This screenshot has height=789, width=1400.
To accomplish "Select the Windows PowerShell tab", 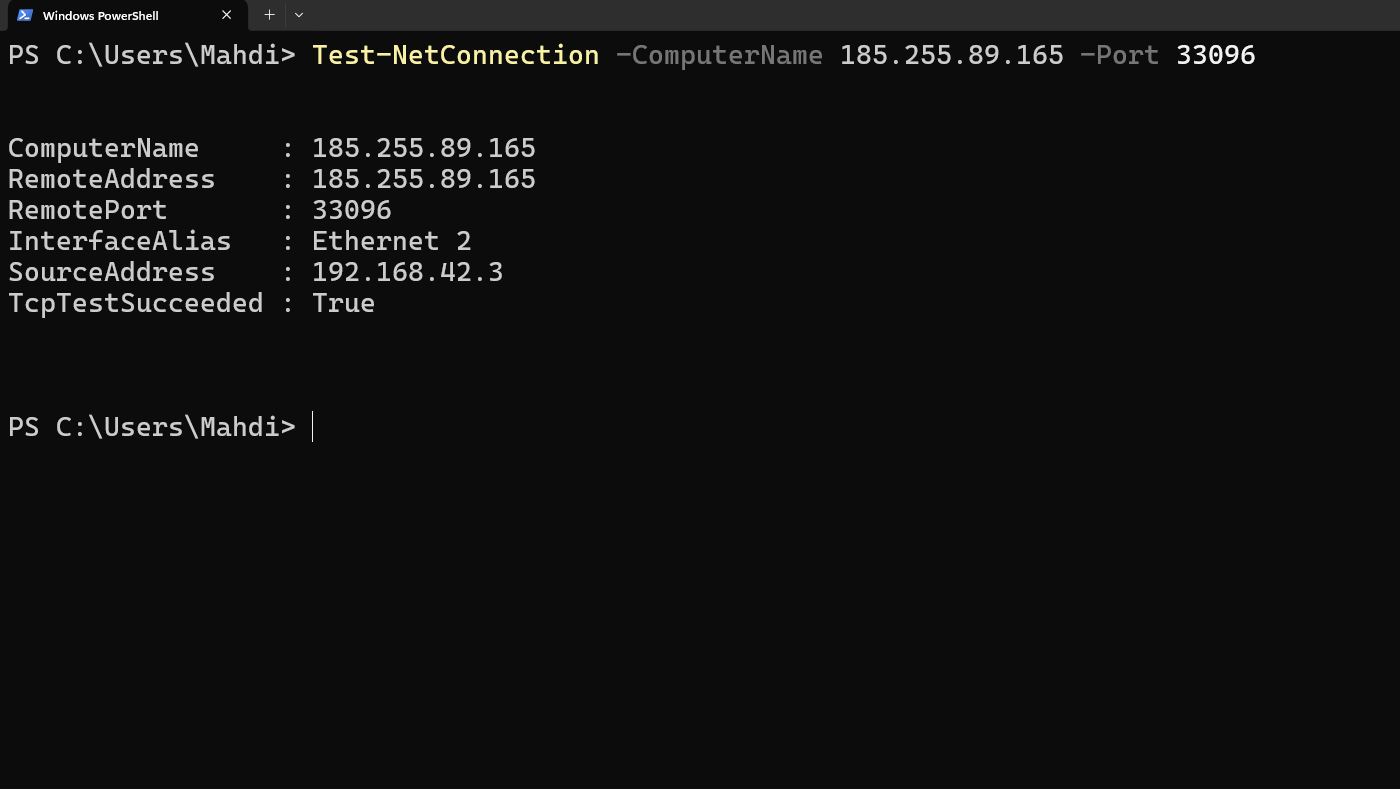I will (x=110, y=15).
